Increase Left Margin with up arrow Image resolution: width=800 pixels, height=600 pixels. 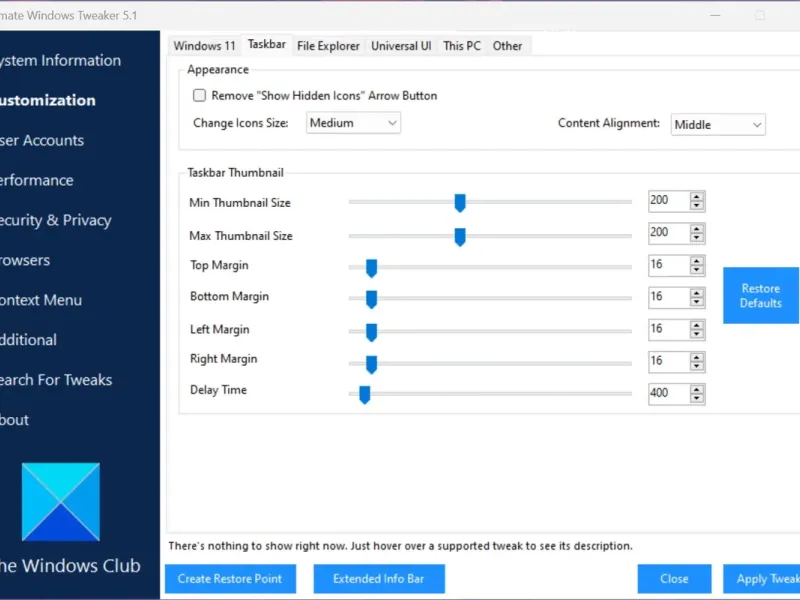pyautogui.click(x=696, y=325)
